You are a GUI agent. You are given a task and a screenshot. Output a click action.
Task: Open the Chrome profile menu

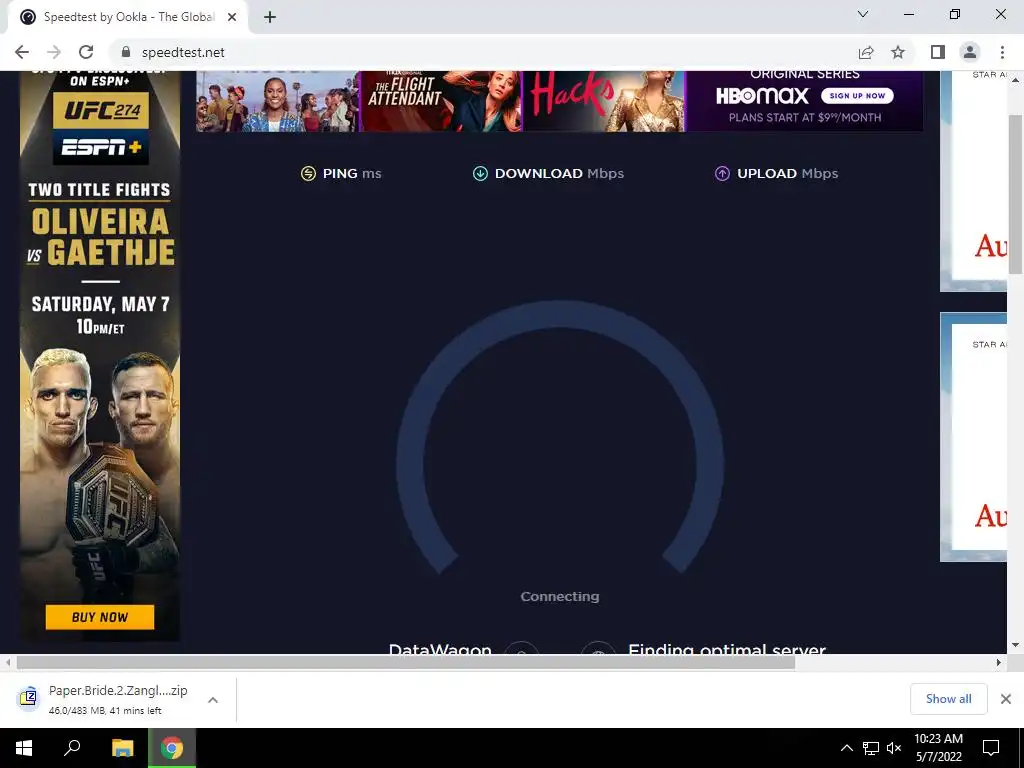click(x=970, y=52)
